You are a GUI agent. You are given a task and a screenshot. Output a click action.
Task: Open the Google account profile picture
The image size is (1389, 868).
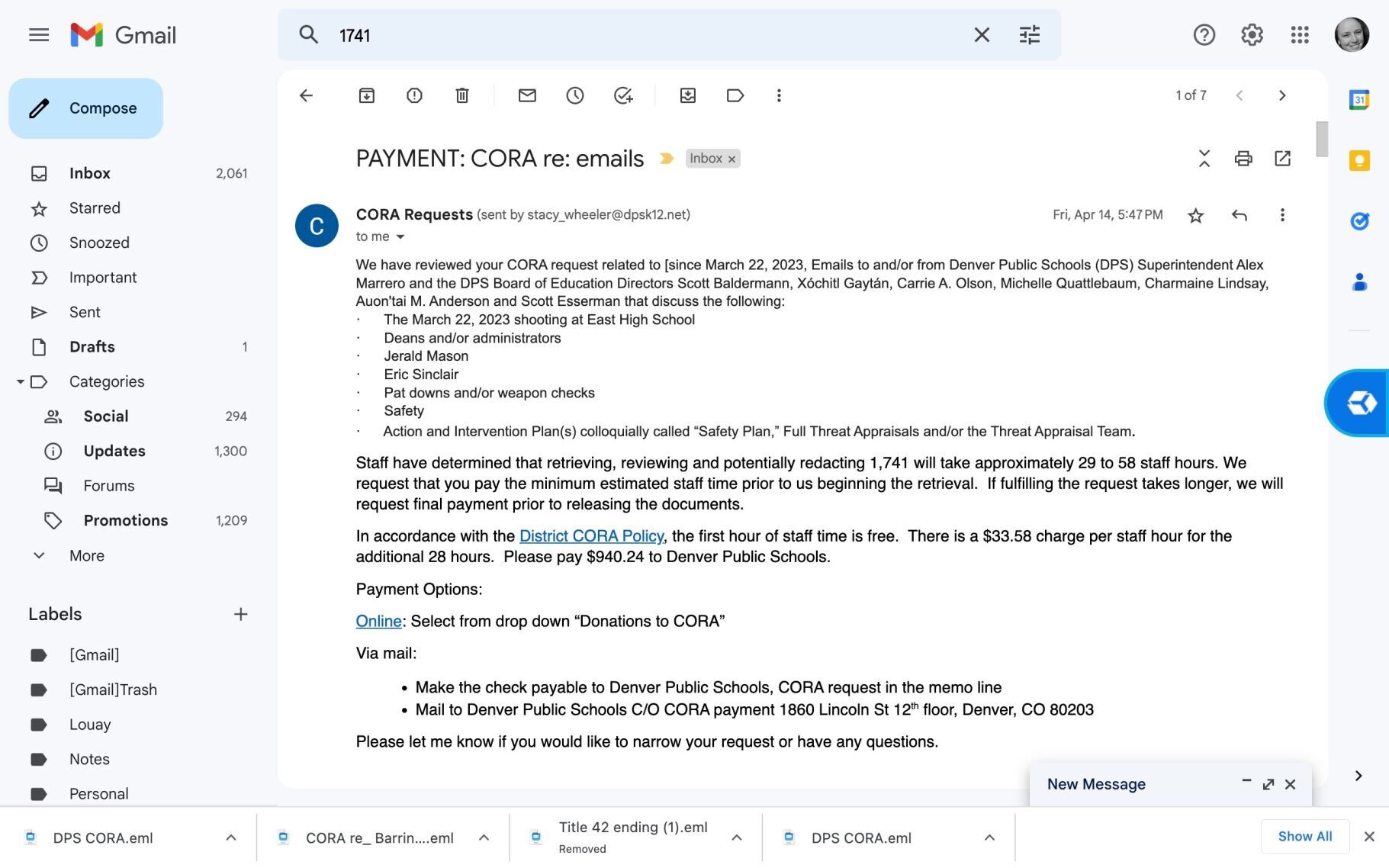[1352, 35]
